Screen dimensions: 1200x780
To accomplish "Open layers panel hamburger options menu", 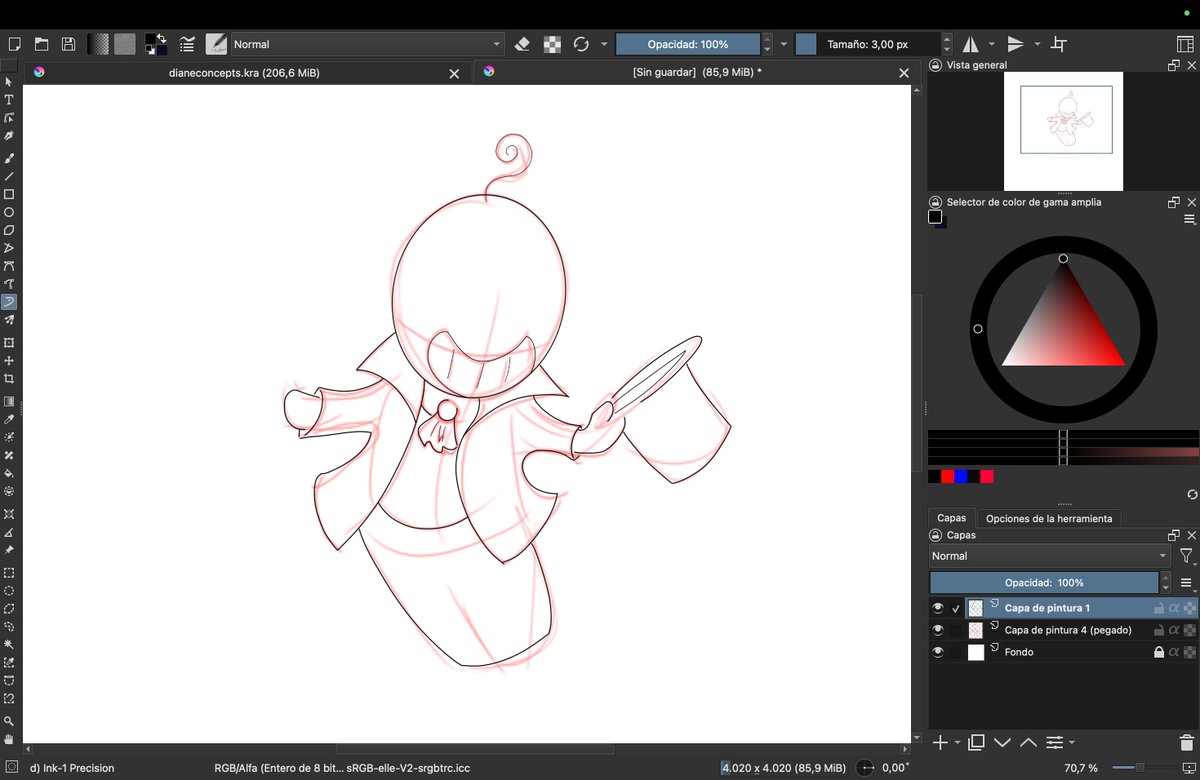I will click(x=1186, y=582).
